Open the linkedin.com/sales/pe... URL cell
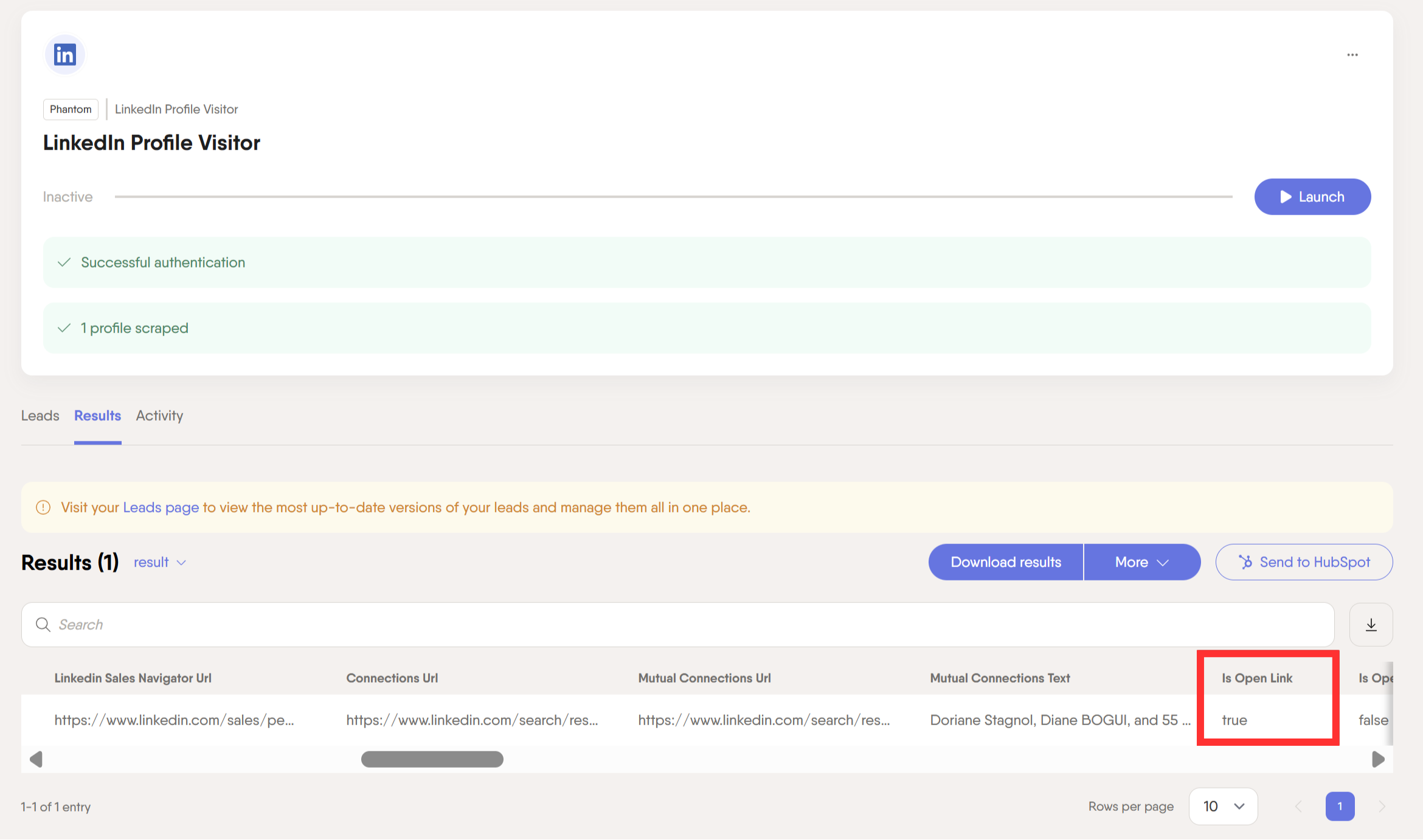 [x=175, y=720]
